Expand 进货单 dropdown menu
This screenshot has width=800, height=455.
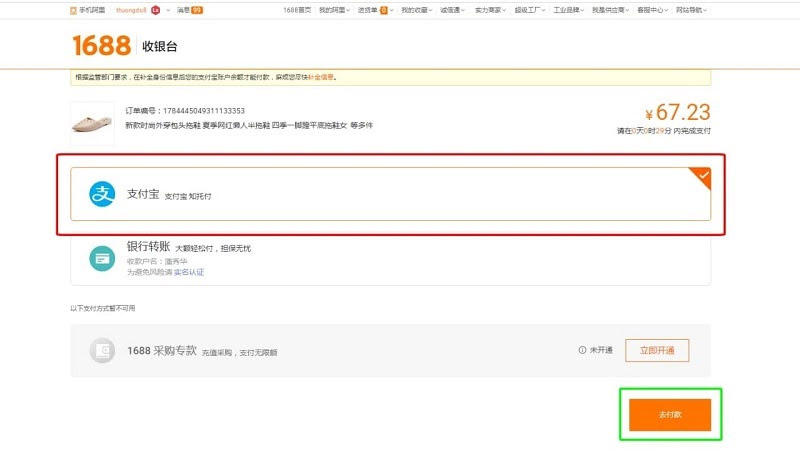(x=376, y=10)
